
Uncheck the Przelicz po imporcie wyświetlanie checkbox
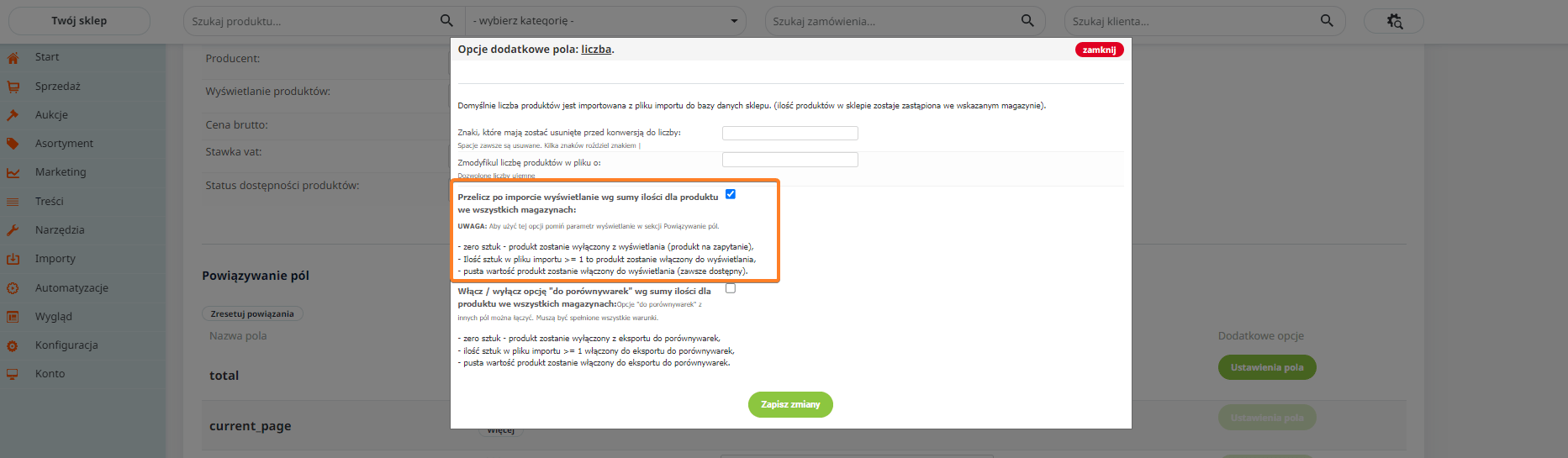click(731, 194)
